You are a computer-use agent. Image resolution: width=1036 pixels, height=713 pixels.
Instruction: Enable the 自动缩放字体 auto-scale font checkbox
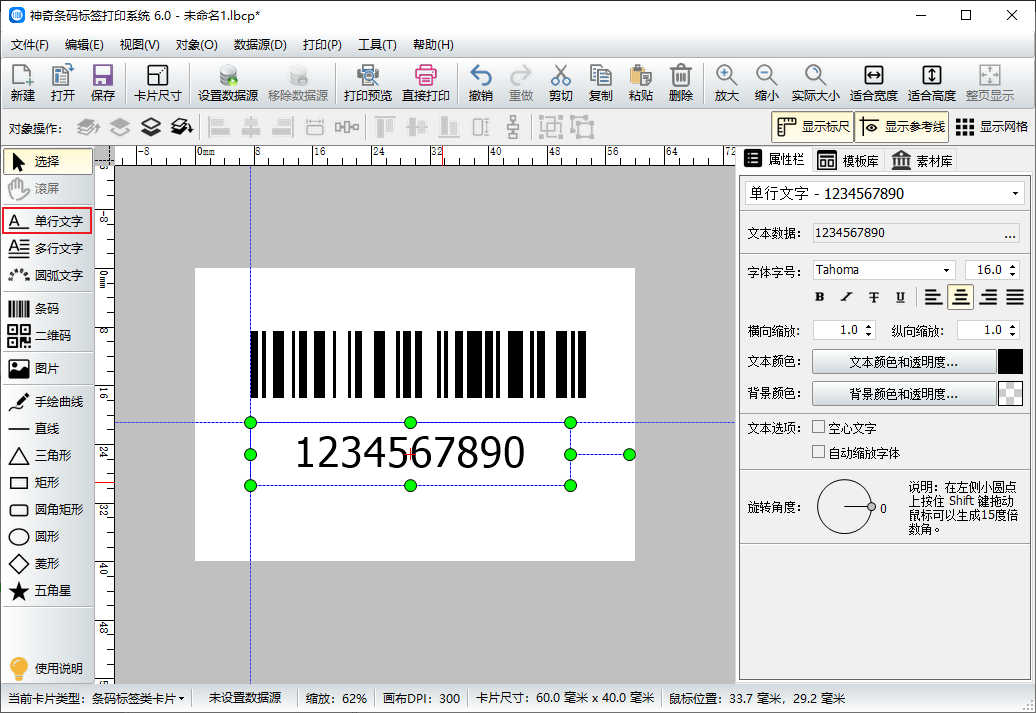click(x=819, y=452)
